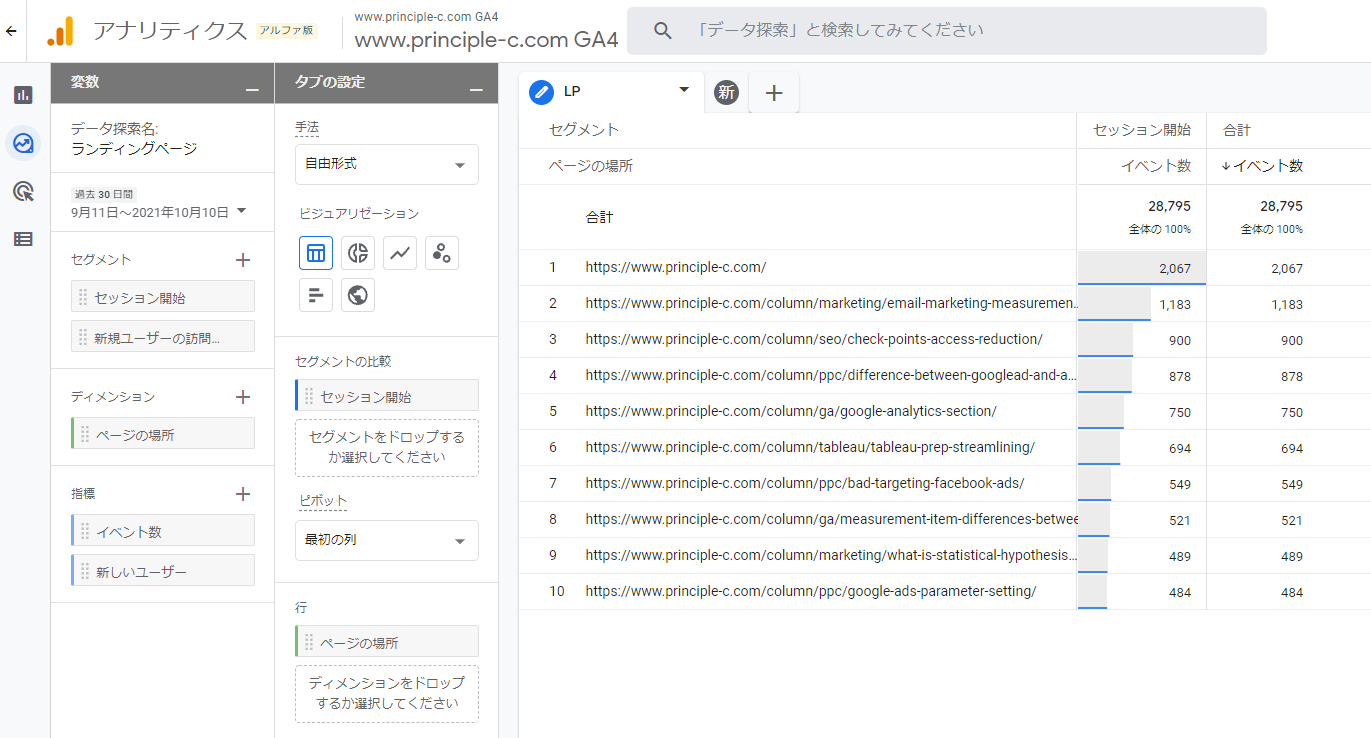1371x738 pixels.
Task: Select the line chart visualization
Action: point(399,253)
